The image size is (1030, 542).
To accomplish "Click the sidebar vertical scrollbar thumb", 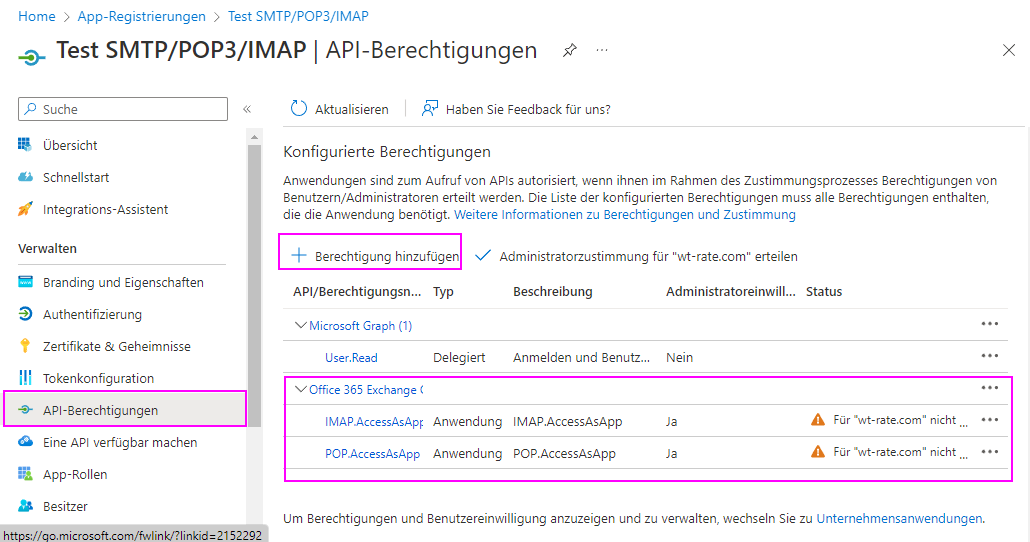I will coord(254,286).
